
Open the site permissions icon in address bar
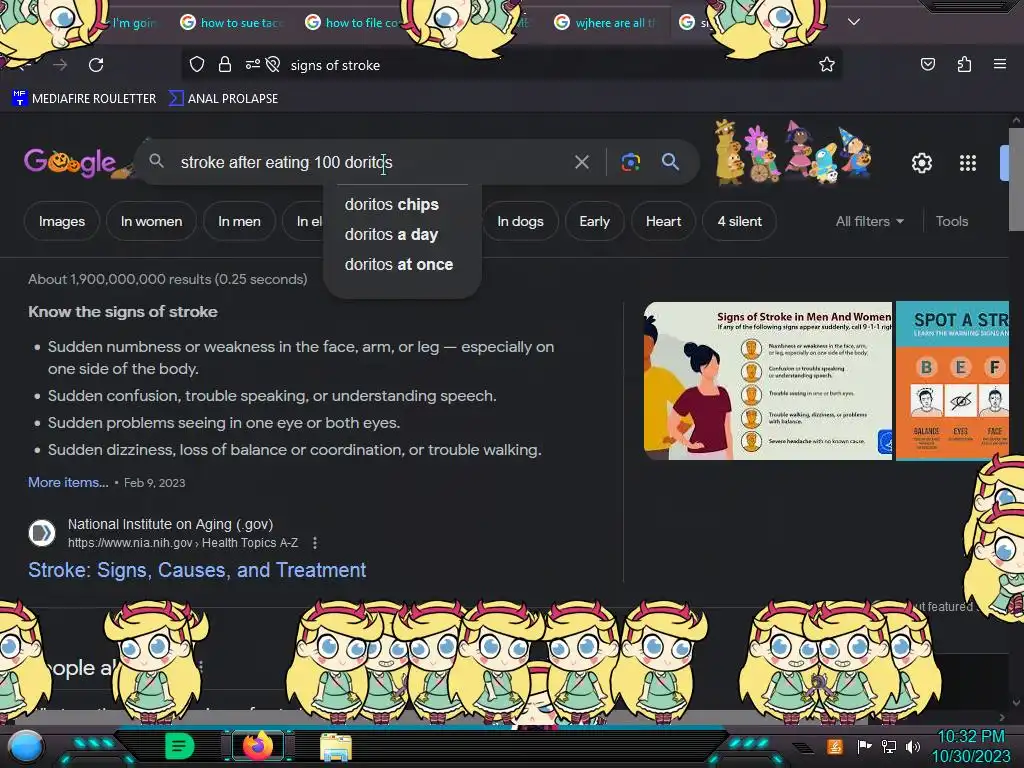tap(253, 64)
